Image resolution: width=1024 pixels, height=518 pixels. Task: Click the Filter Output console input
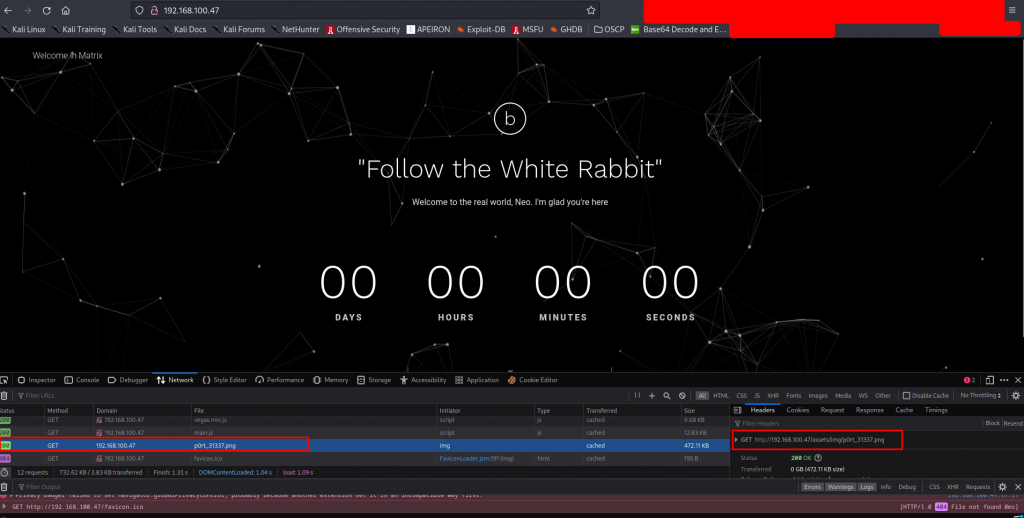coord(405,487)
